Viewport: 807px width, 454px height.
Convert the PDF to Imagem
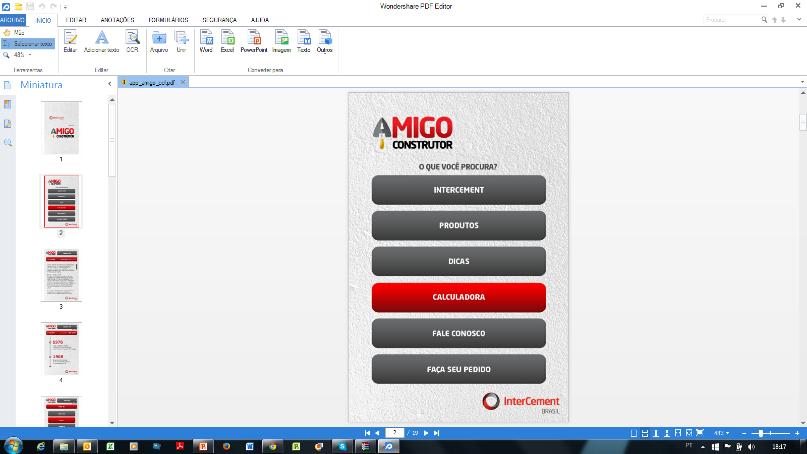click(x=282, y=41)
